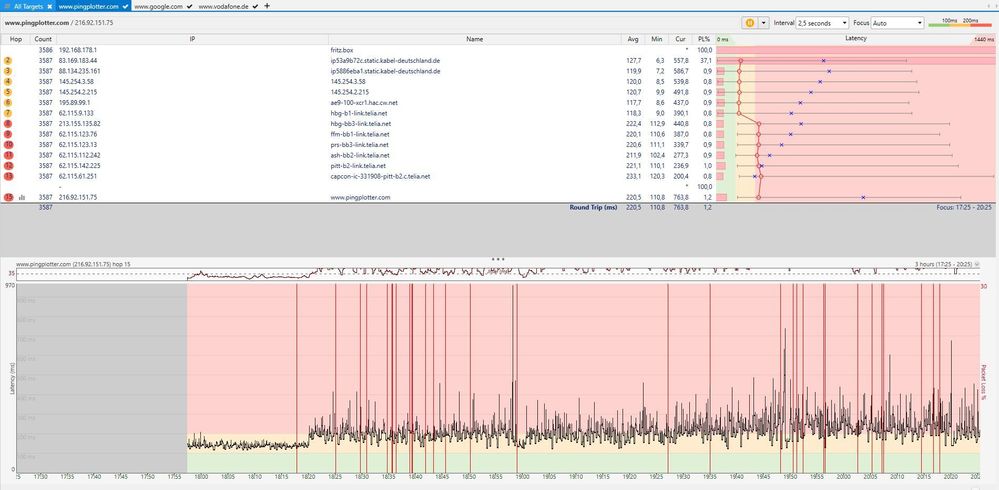Select the capcon-ic-331908-pitt-b2.c.telia.net name
Viewport: 999px width, 490px height.
click(x=380, y=176)
